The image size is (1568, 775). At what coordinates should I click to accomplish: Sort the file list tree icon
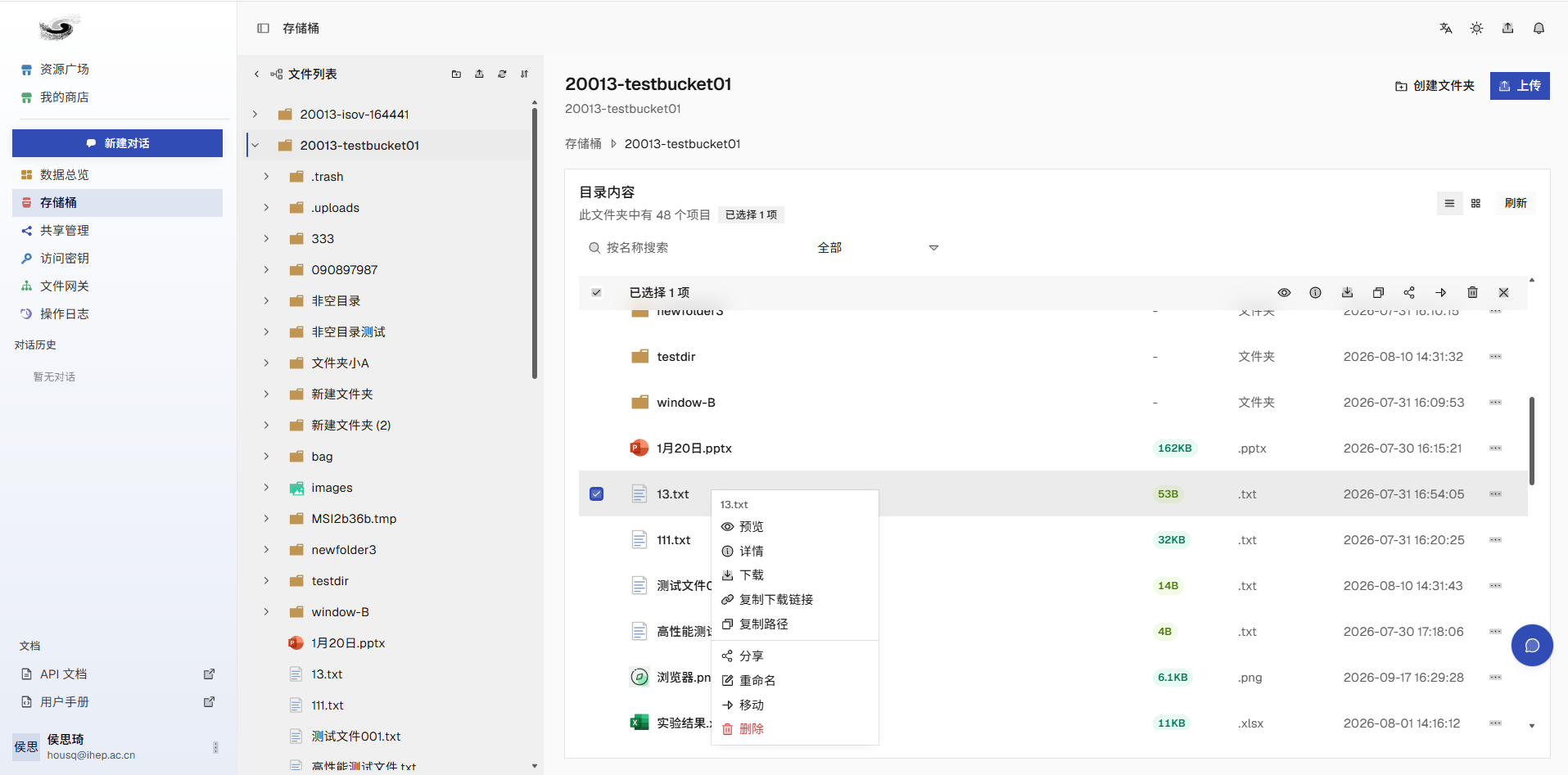tap(524, 74)
